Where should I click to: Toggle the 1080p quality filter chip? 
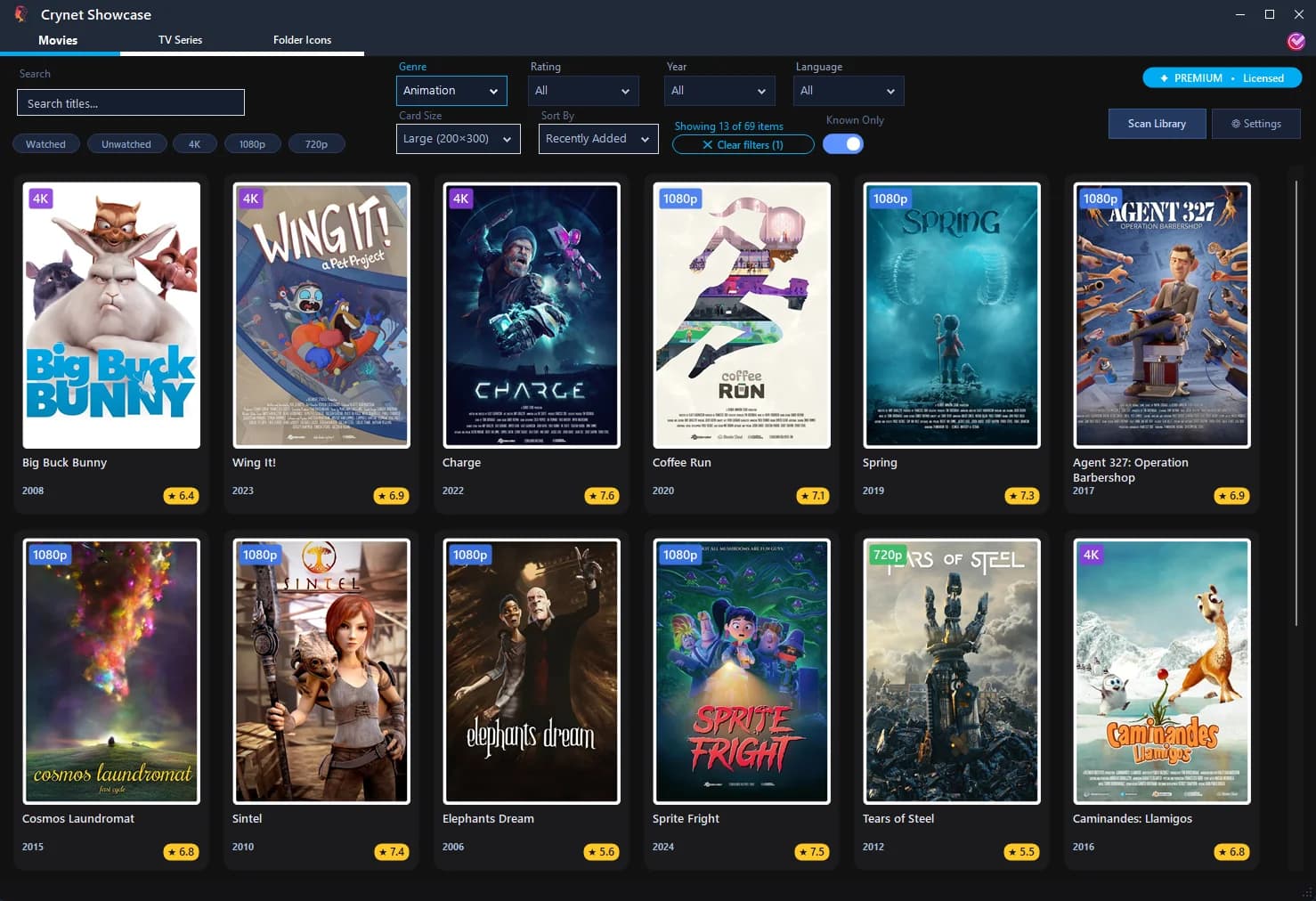(252, 143)
